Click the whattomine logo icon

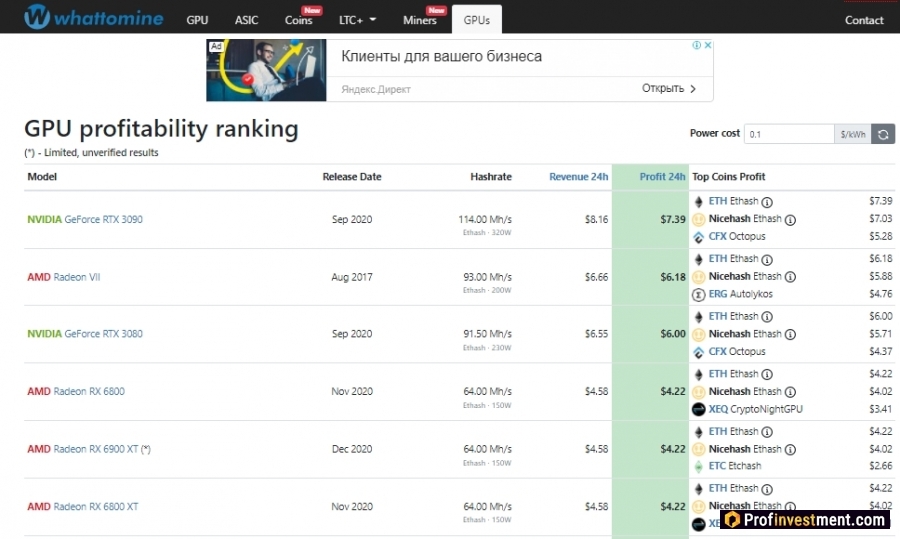pyautogui.click(x=37, y=17)
